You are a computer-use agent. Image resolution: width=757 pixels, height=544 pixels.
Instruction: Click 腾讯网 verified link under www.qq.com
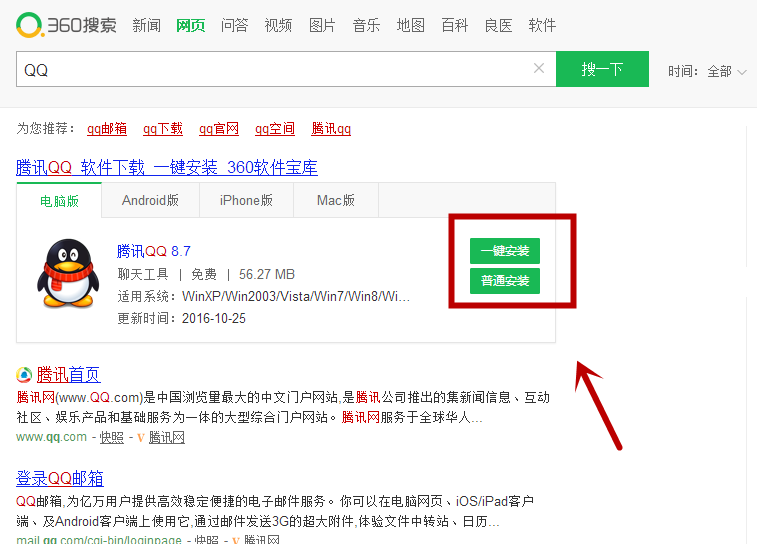[167, 437]
